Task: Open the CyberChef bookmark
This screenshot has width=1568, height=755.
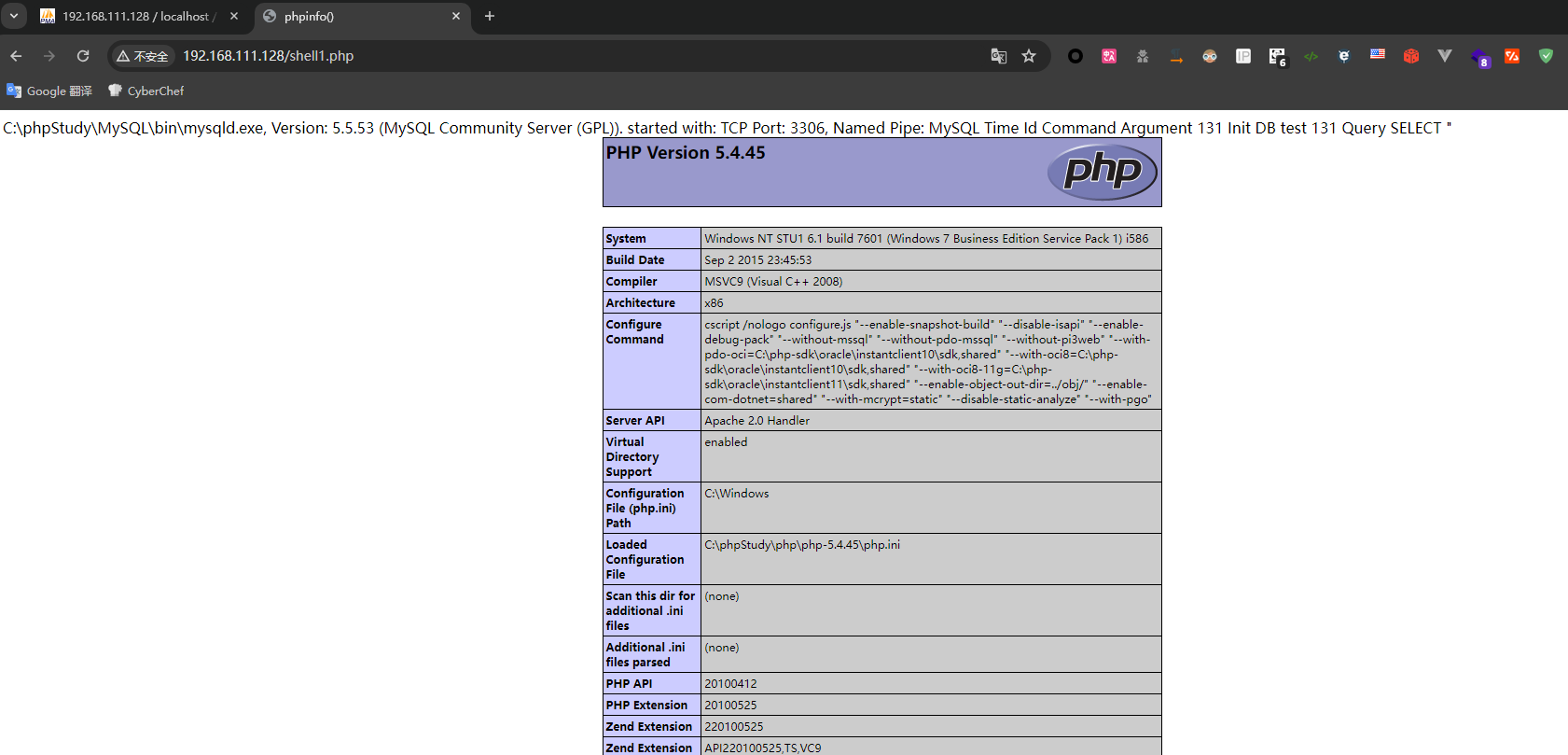Action: coord(146,91)
